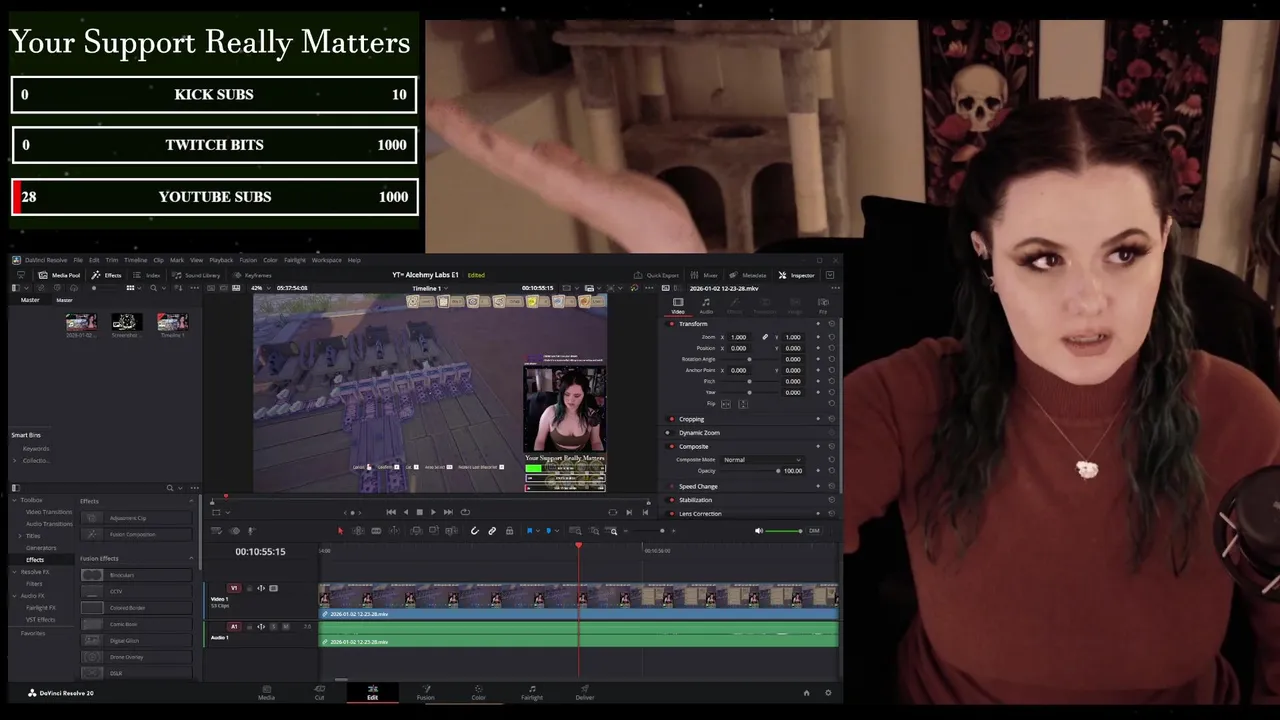The height and width of the screenshot is (720, 1280).
Task: Toggle the Stabilization enable dot
Action: click(671, 500)
